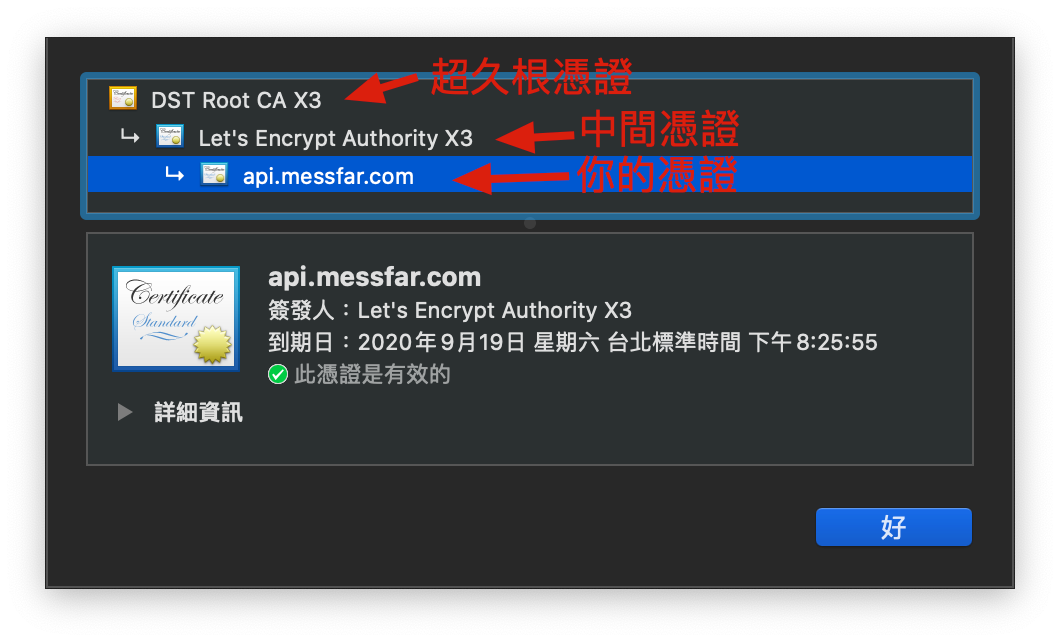Click the red arrow pointing at DST Root CA X3
The height and width of the screenshot is (642, 1060).
pos(382,89)
